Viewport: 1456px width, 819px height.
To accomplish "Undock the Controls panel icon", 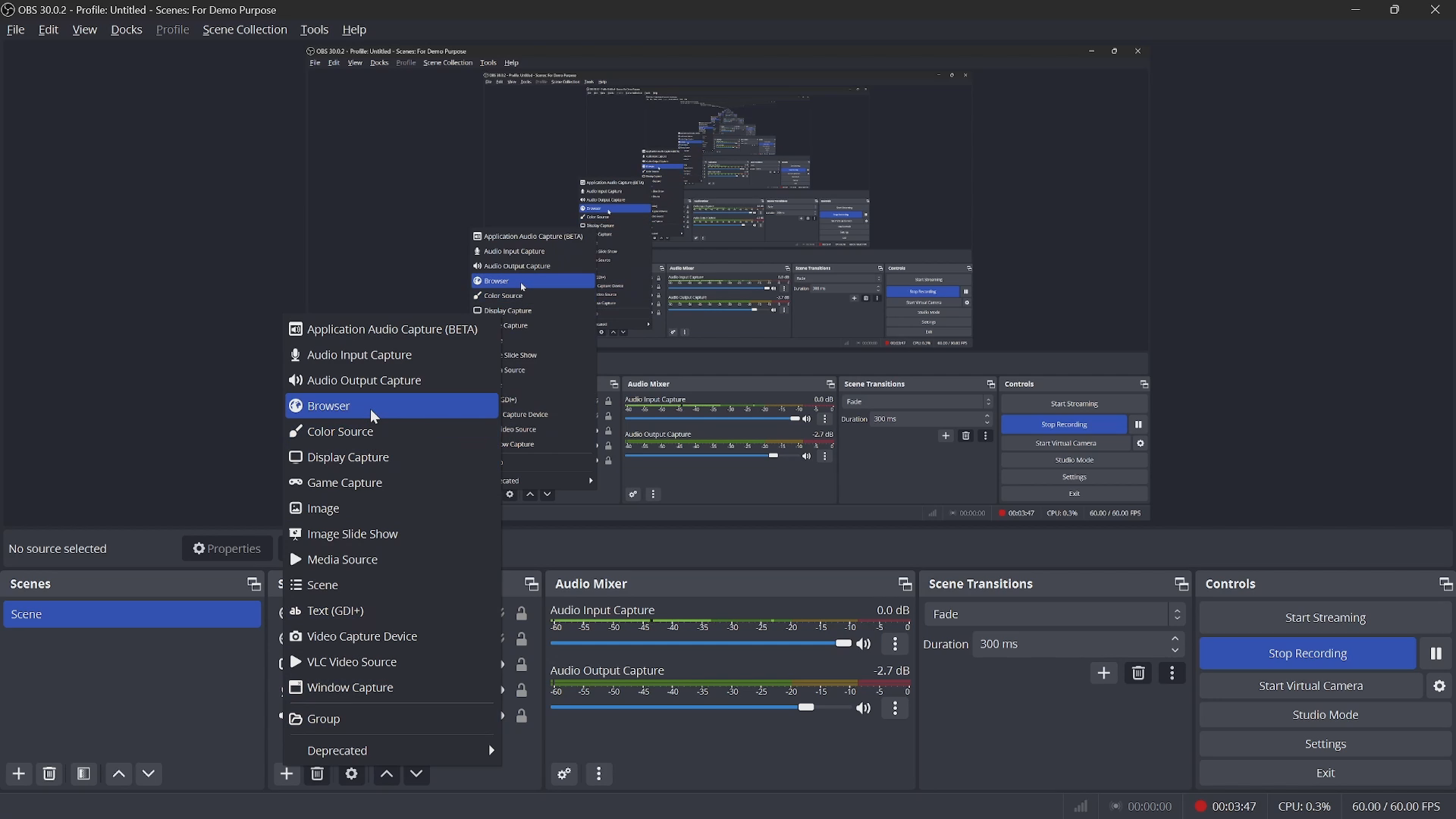I will (x=1445, y=585).
